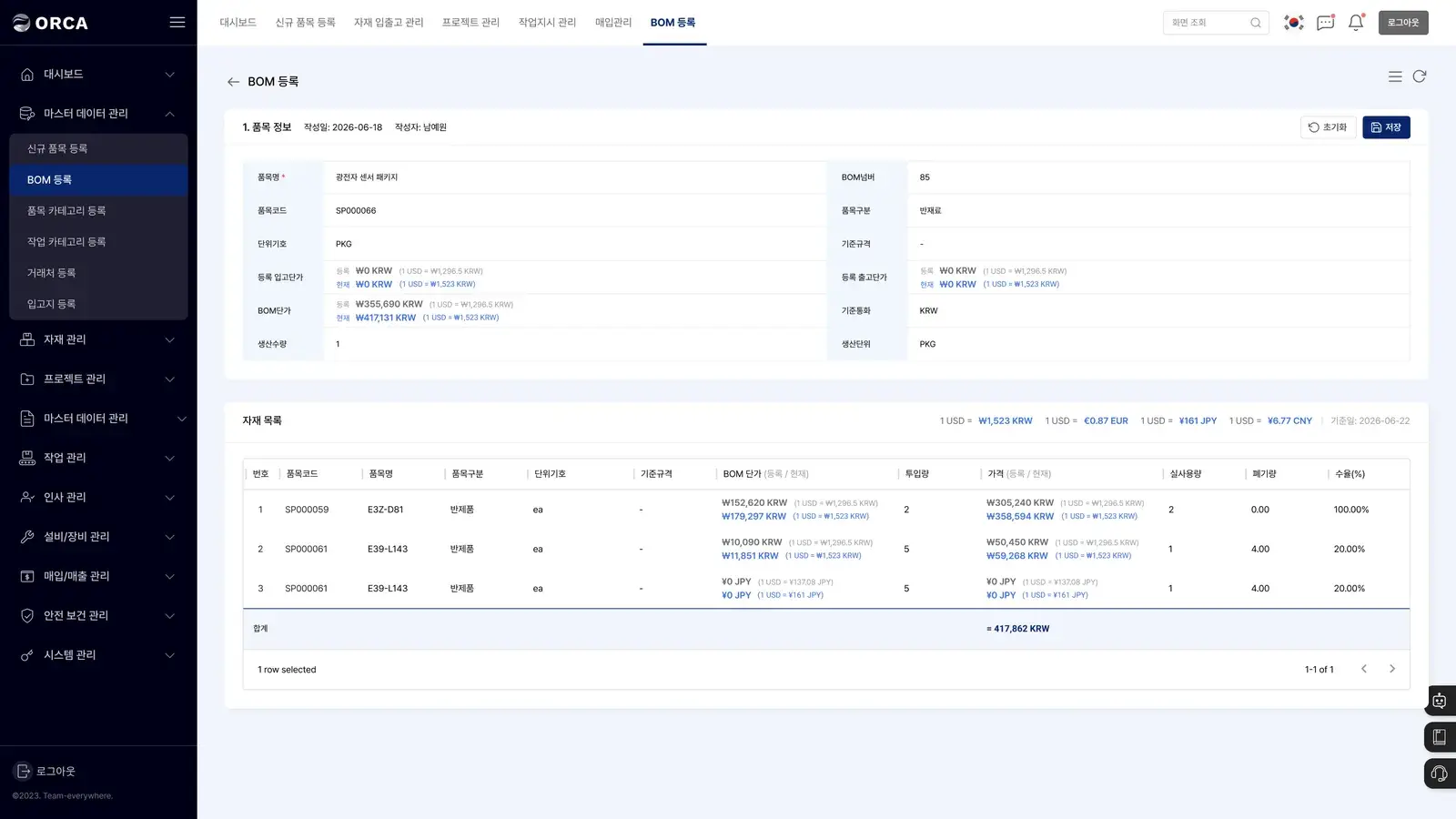Click the 품목명 value 광전자 센서 패키지
Screen dimensions: 1456x819
tap(367, 177)
